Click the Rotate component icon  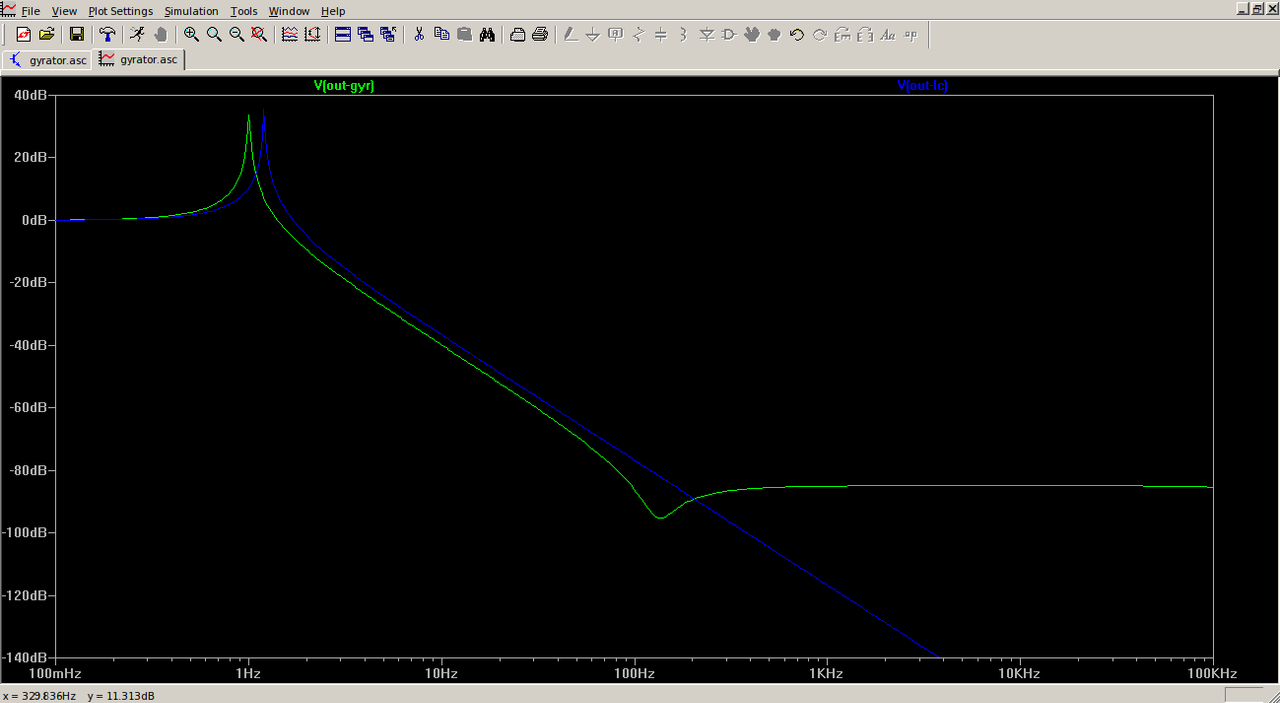(842, 34)
